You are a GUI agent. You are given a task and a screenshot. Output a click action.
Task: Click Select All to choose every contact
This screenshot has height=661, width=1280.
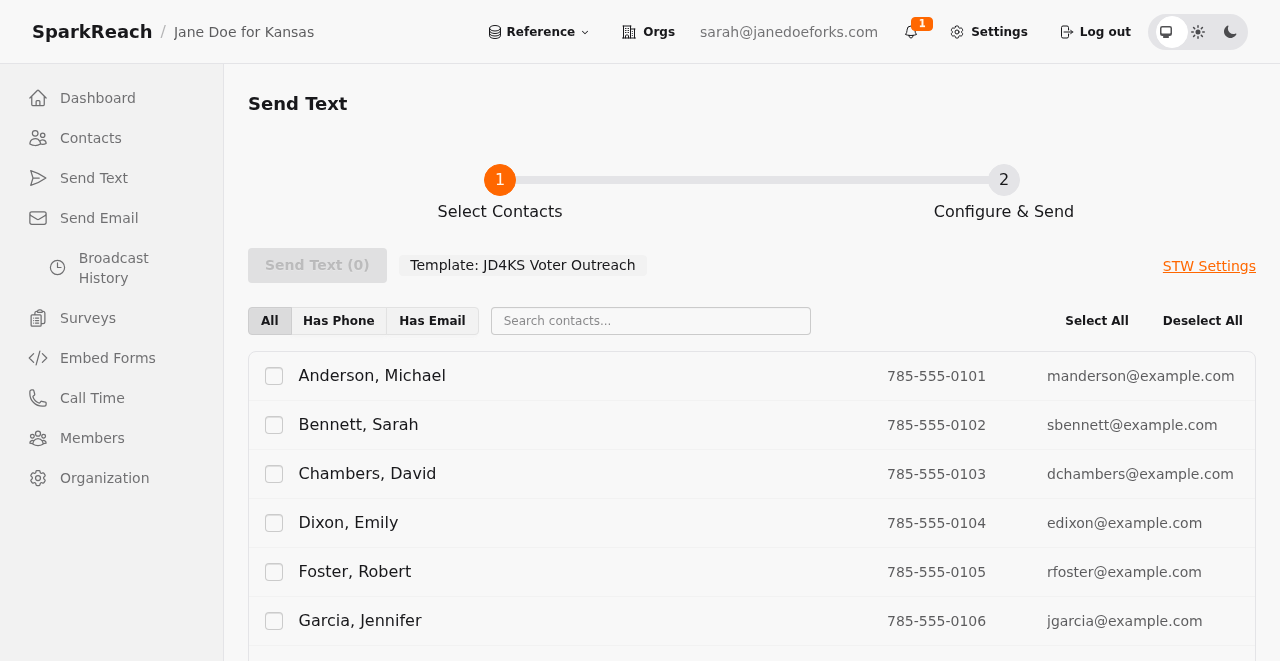pyautogui.click(x=1097, y=320)
